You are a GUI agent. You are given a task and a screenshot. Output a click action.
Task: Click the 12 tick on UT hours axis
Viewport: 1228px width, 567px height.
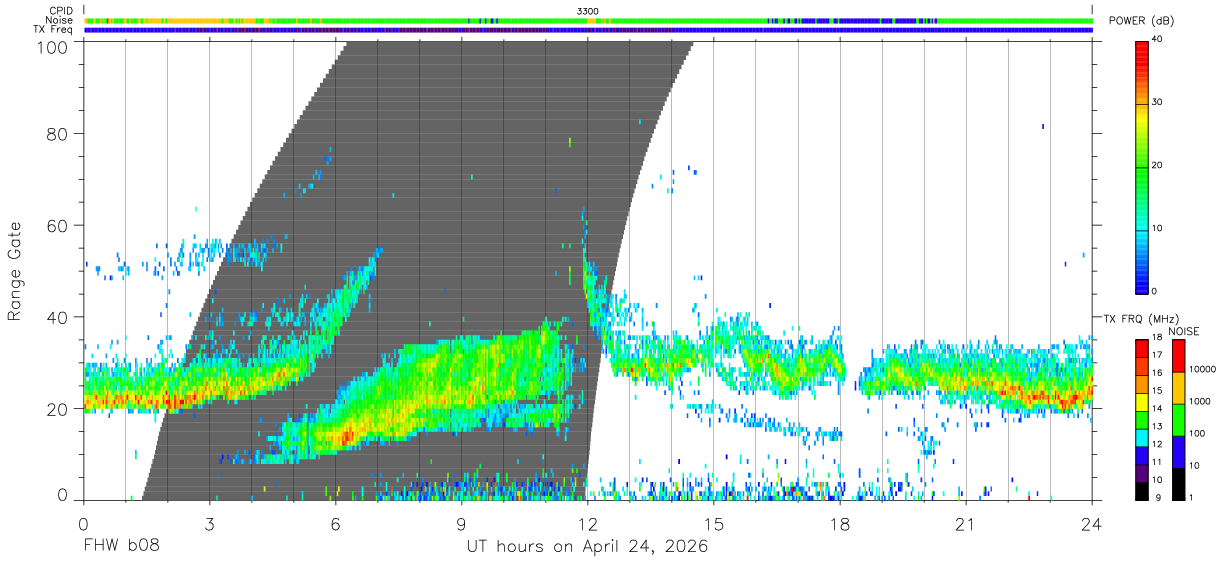(587, 524)
